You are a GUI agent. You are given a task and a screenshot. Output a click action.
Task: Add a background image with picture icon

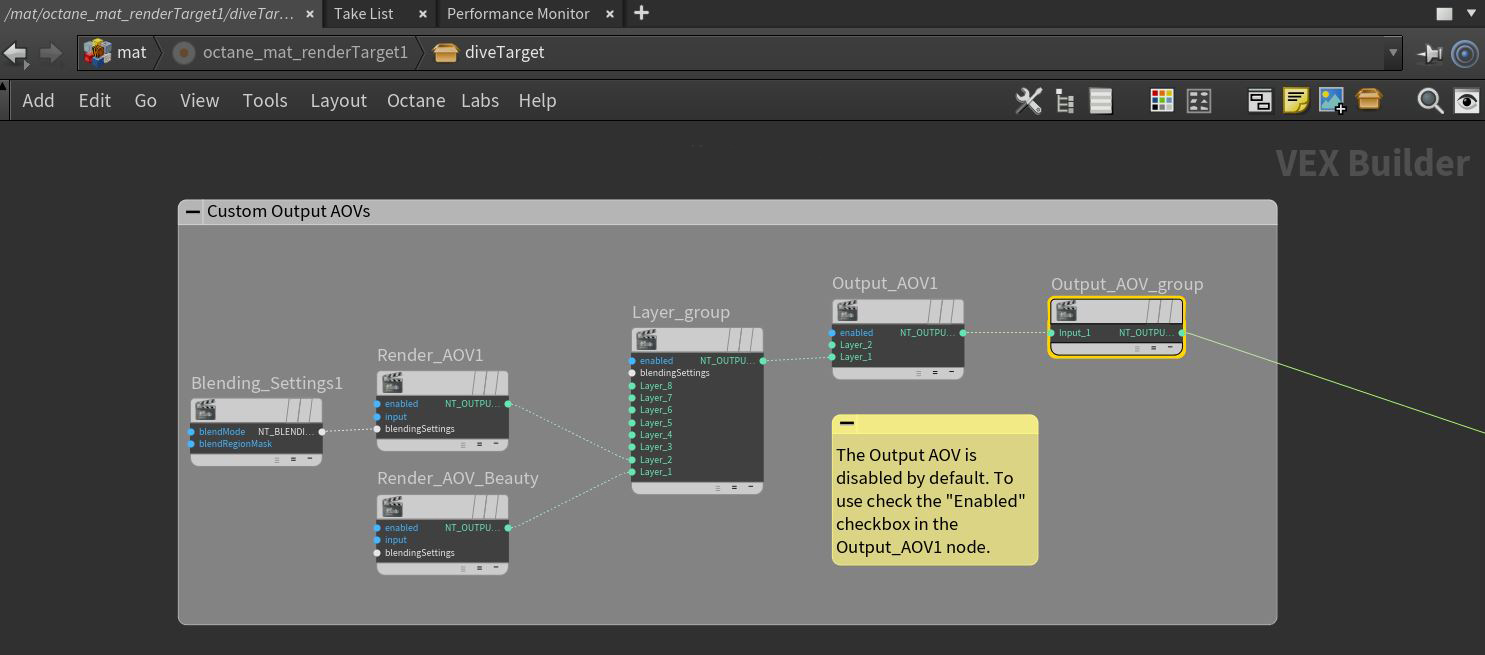coord(1332,101)
